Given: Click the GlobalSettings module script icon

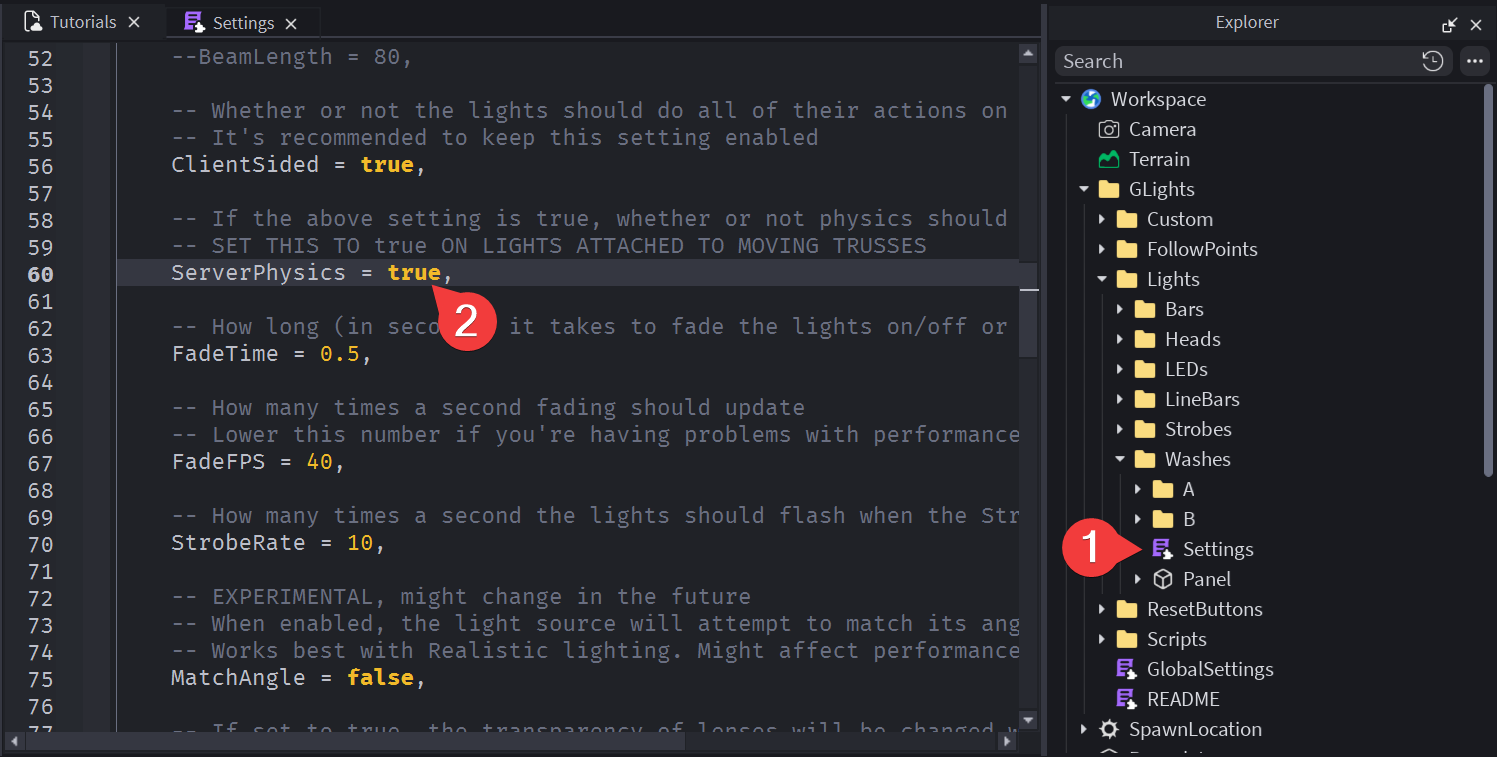Looking at the screenshot, I should (1126, 669).
